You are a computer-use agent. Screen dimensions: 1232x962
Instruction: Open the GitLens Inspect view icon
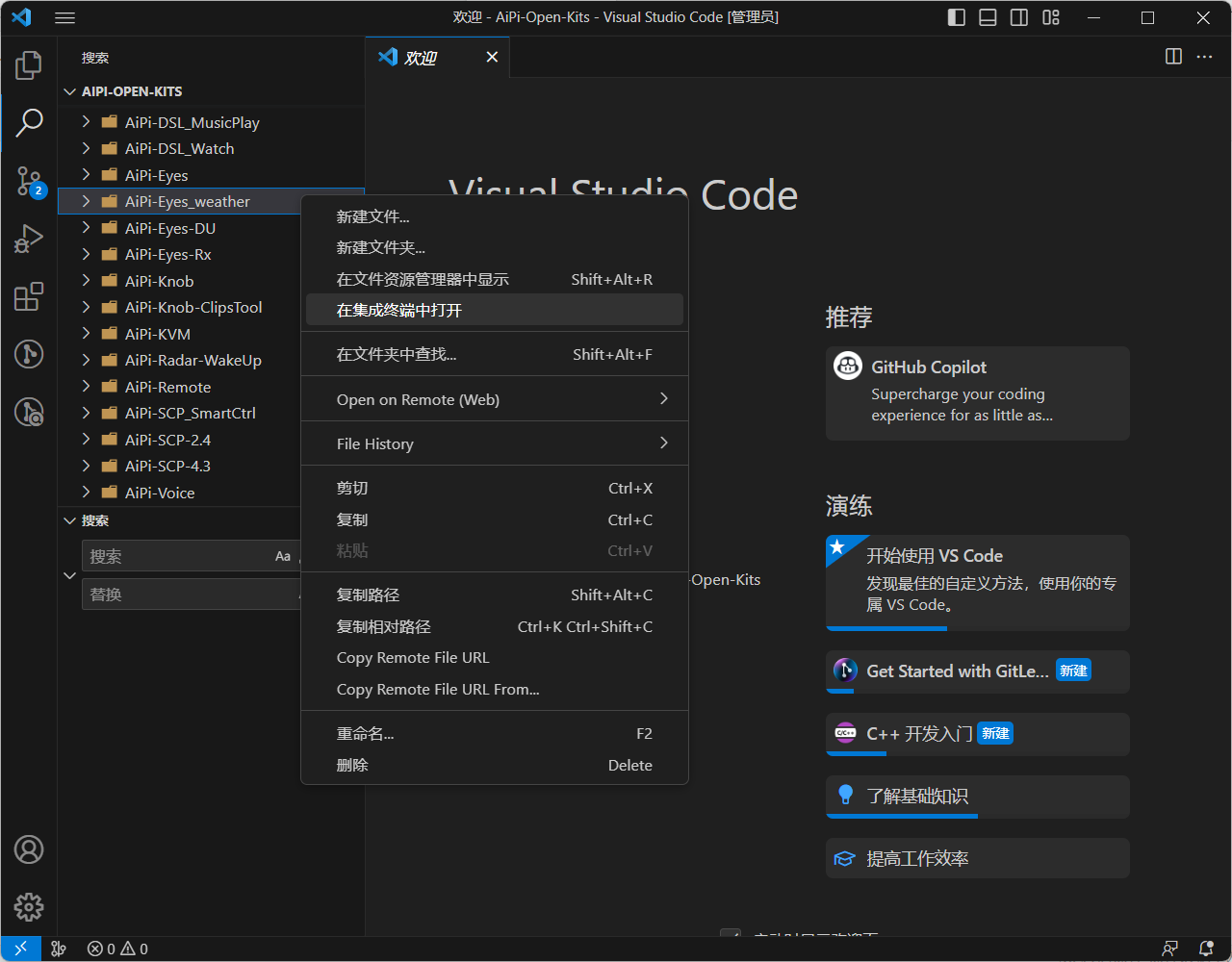(29, 412)
